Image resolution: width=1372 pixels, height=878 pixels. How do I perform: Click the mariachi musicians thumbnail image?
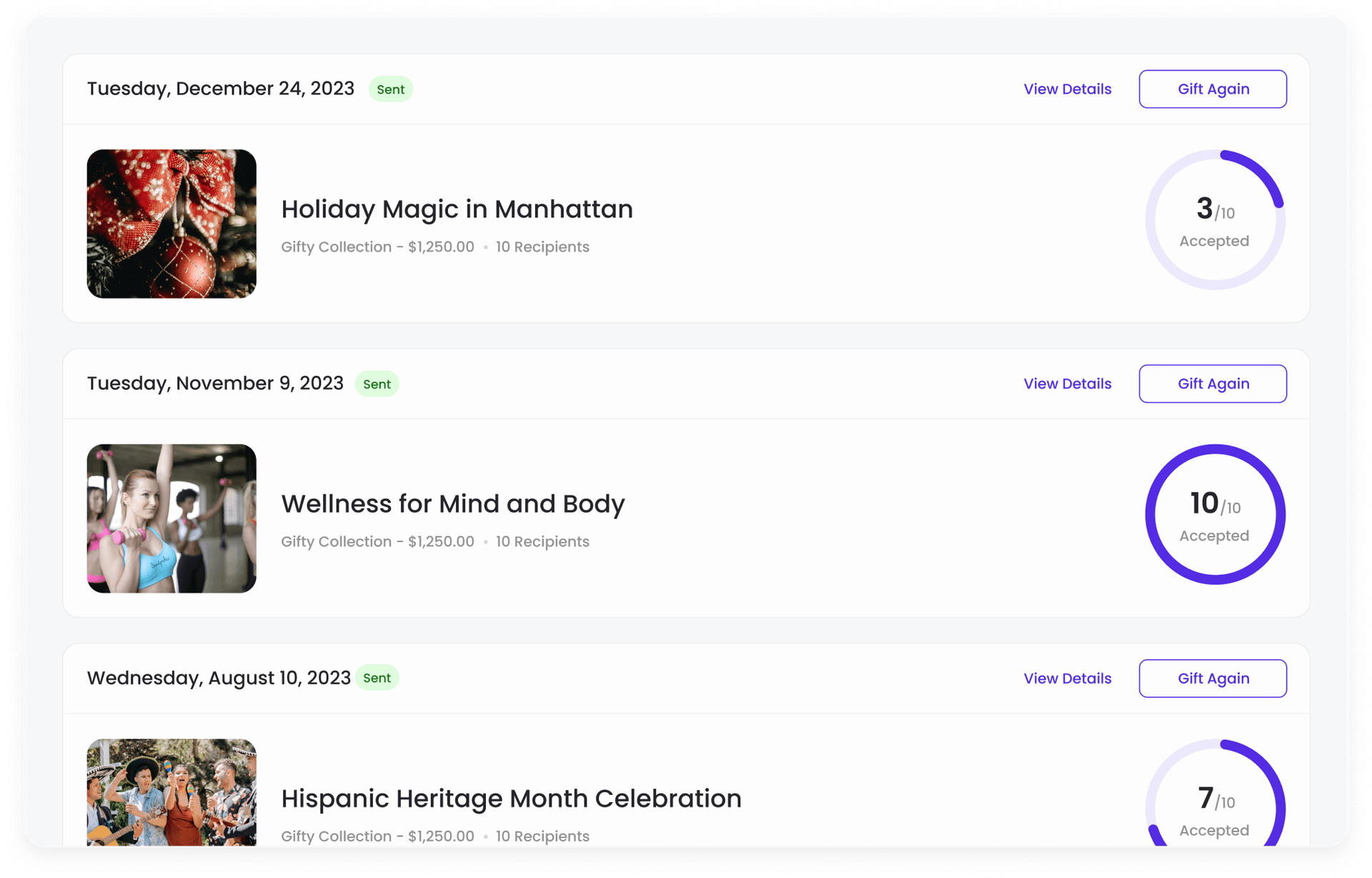point(171,792)
